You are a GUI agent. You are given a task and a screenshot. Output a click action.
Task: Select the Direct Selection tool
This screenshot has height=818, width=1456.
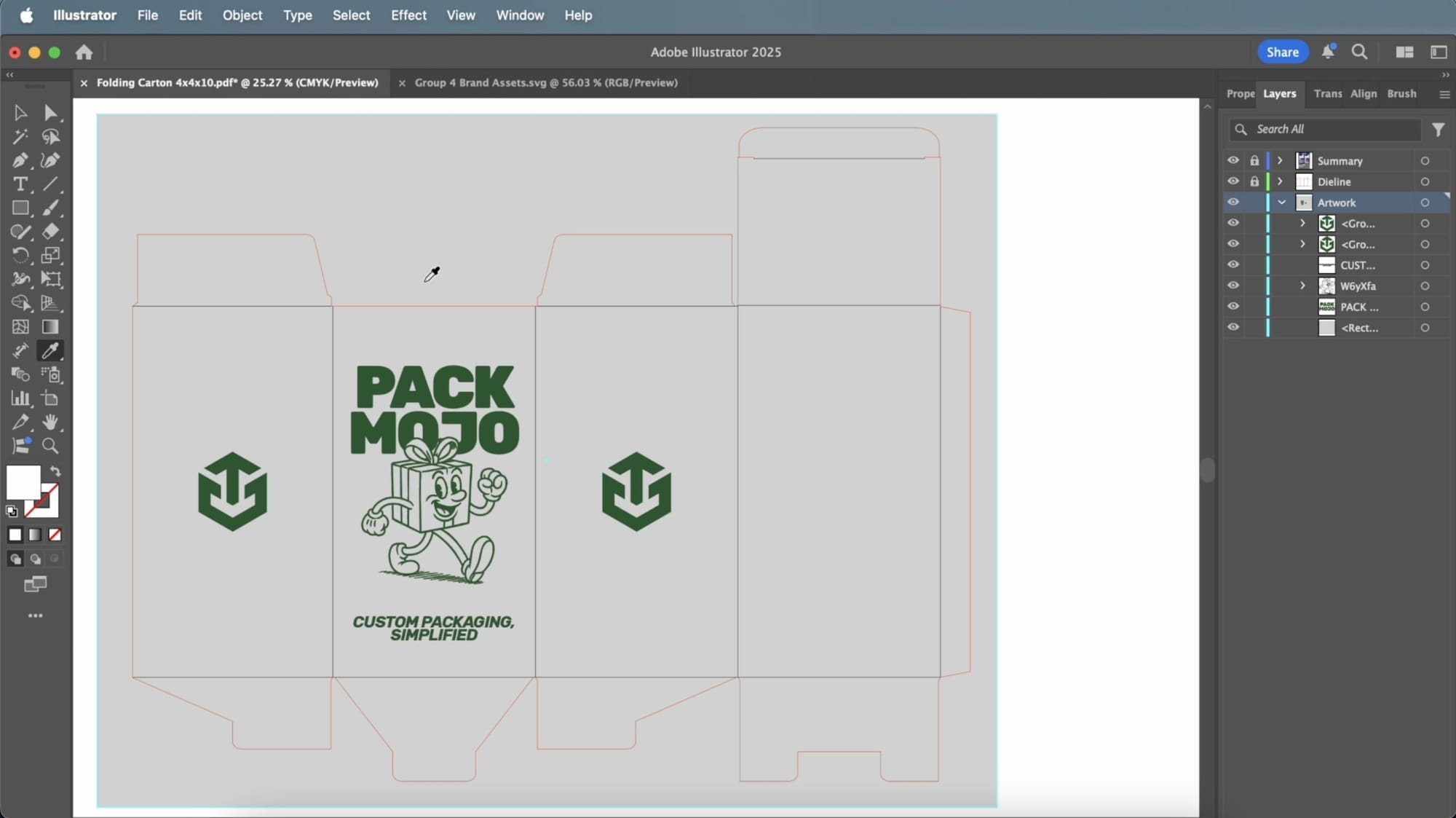(50, 113)
